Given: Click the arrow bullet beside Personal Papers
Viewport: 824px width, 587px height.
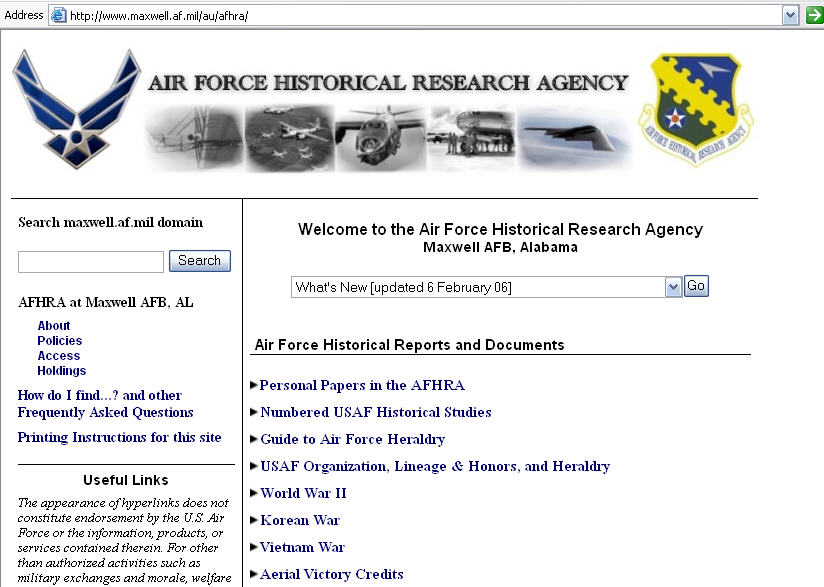Looking at the screenshot, I should point(254,385).
